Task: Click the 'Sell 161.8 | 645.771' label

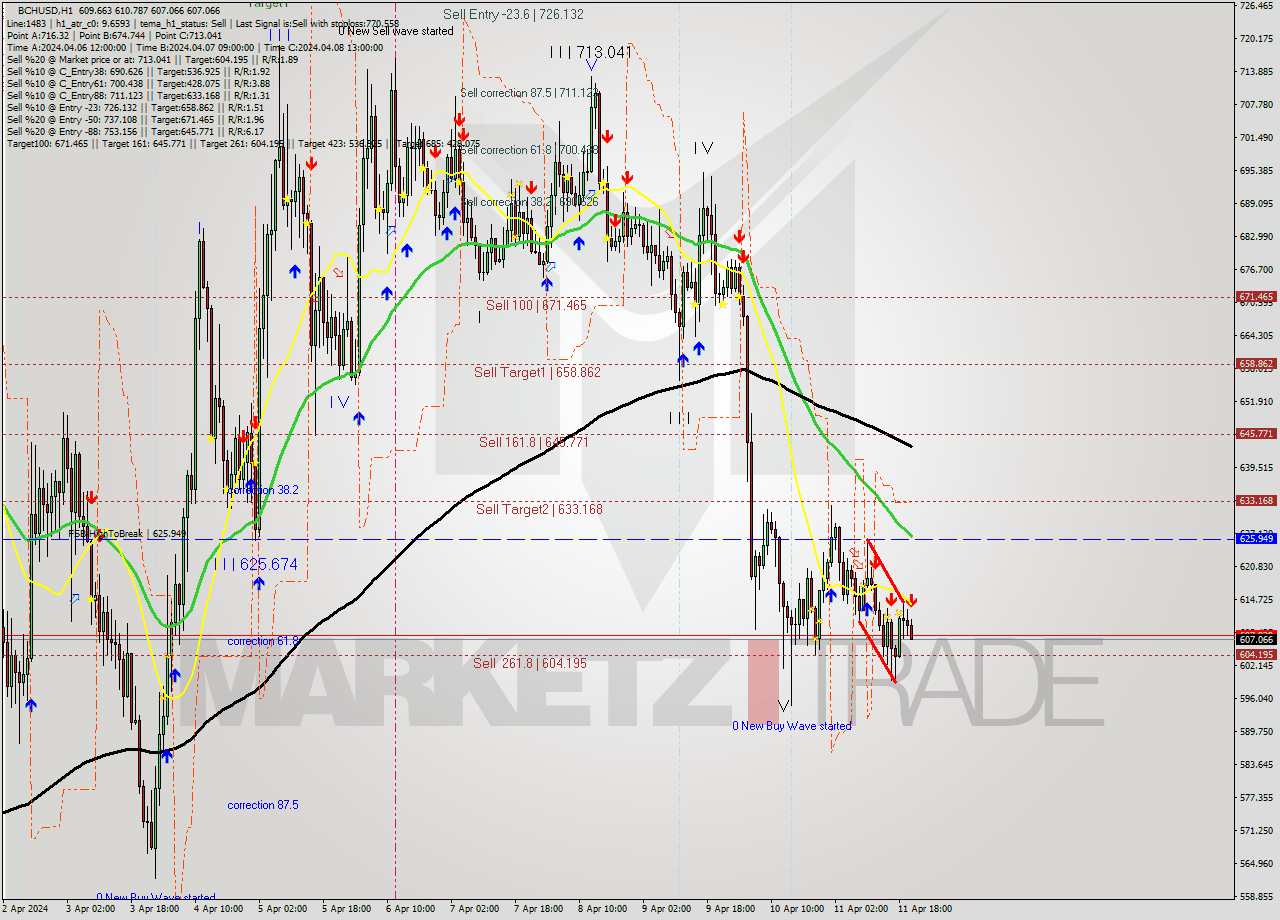Action: [533, 442]
